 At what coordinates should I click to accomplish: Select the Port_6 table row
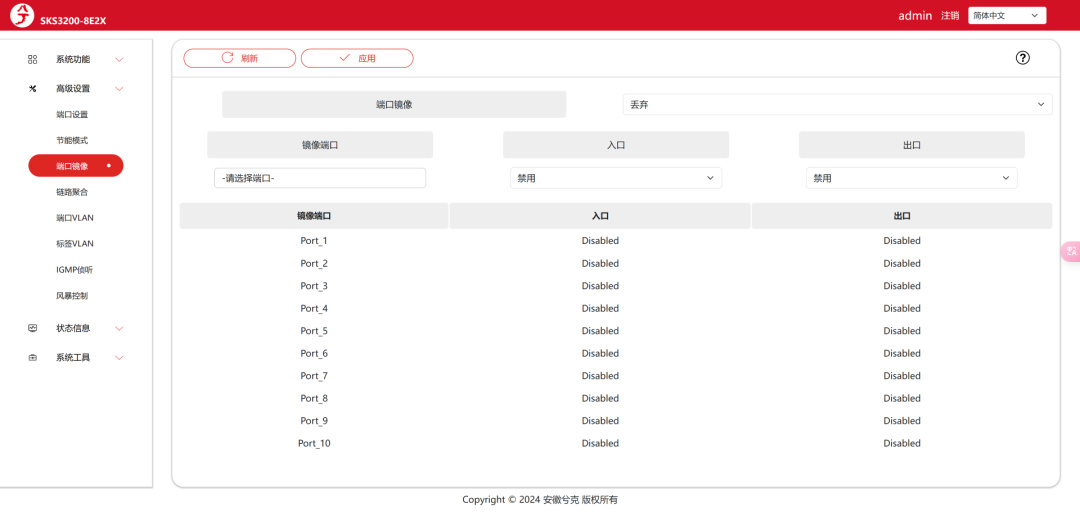click(x=616, y=353)
